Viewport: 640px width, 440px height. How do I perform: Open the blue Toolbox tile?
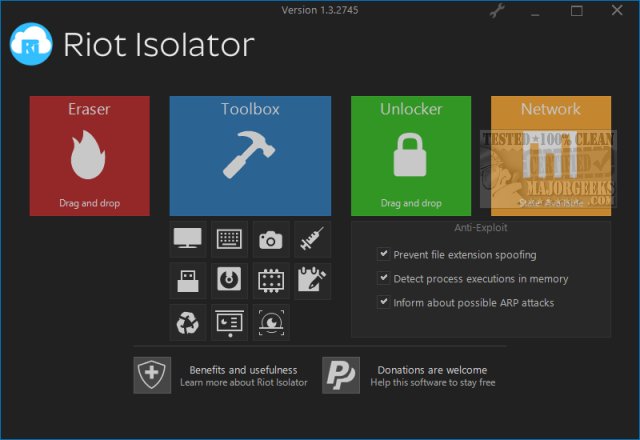(250, 156)
